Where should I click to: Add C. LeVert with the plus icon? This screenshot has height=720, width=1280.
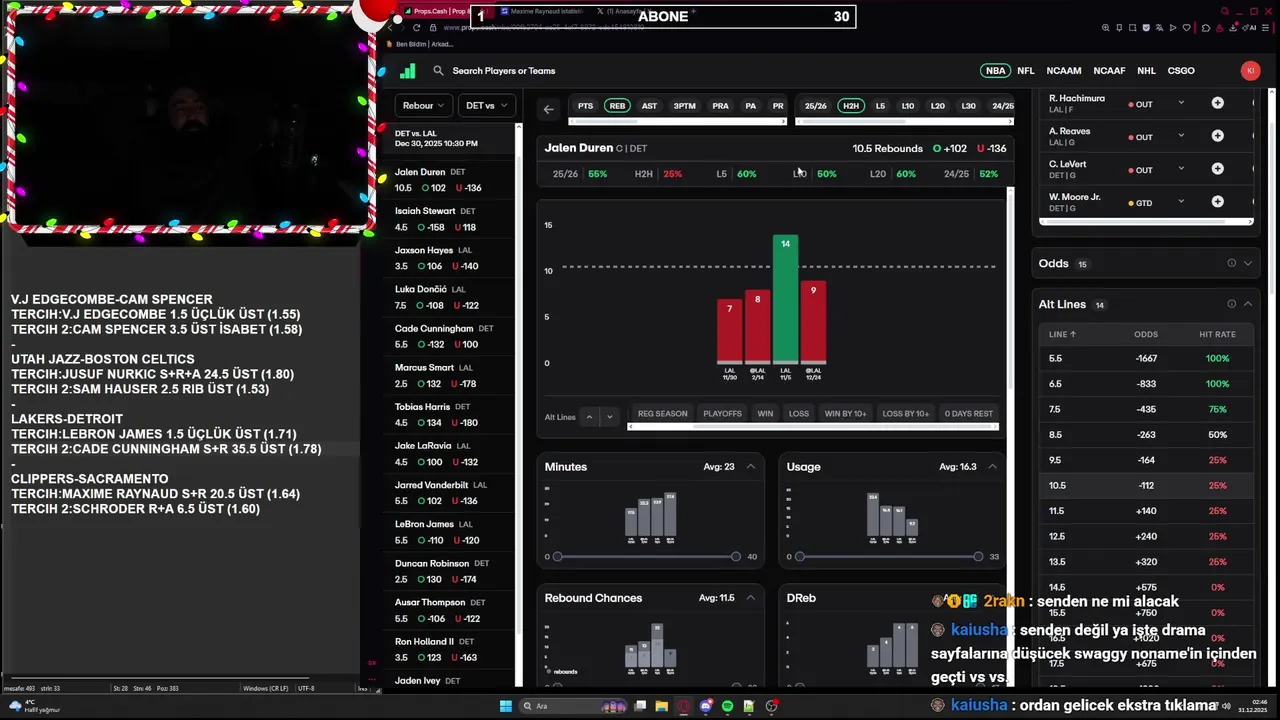(1217, 169)
